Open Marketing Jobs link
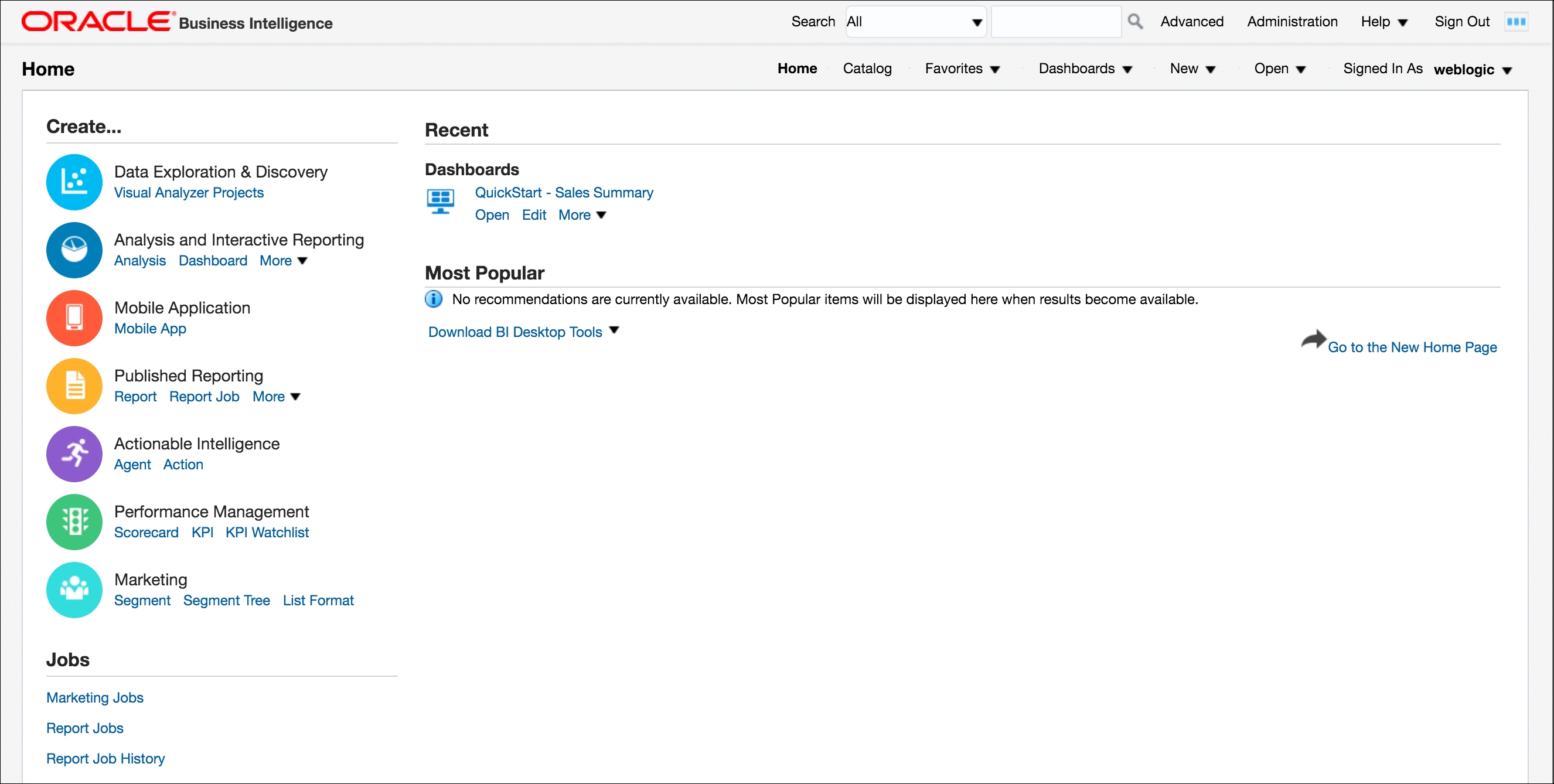Screen dimensions: 1554x784 tap(95, 697)
